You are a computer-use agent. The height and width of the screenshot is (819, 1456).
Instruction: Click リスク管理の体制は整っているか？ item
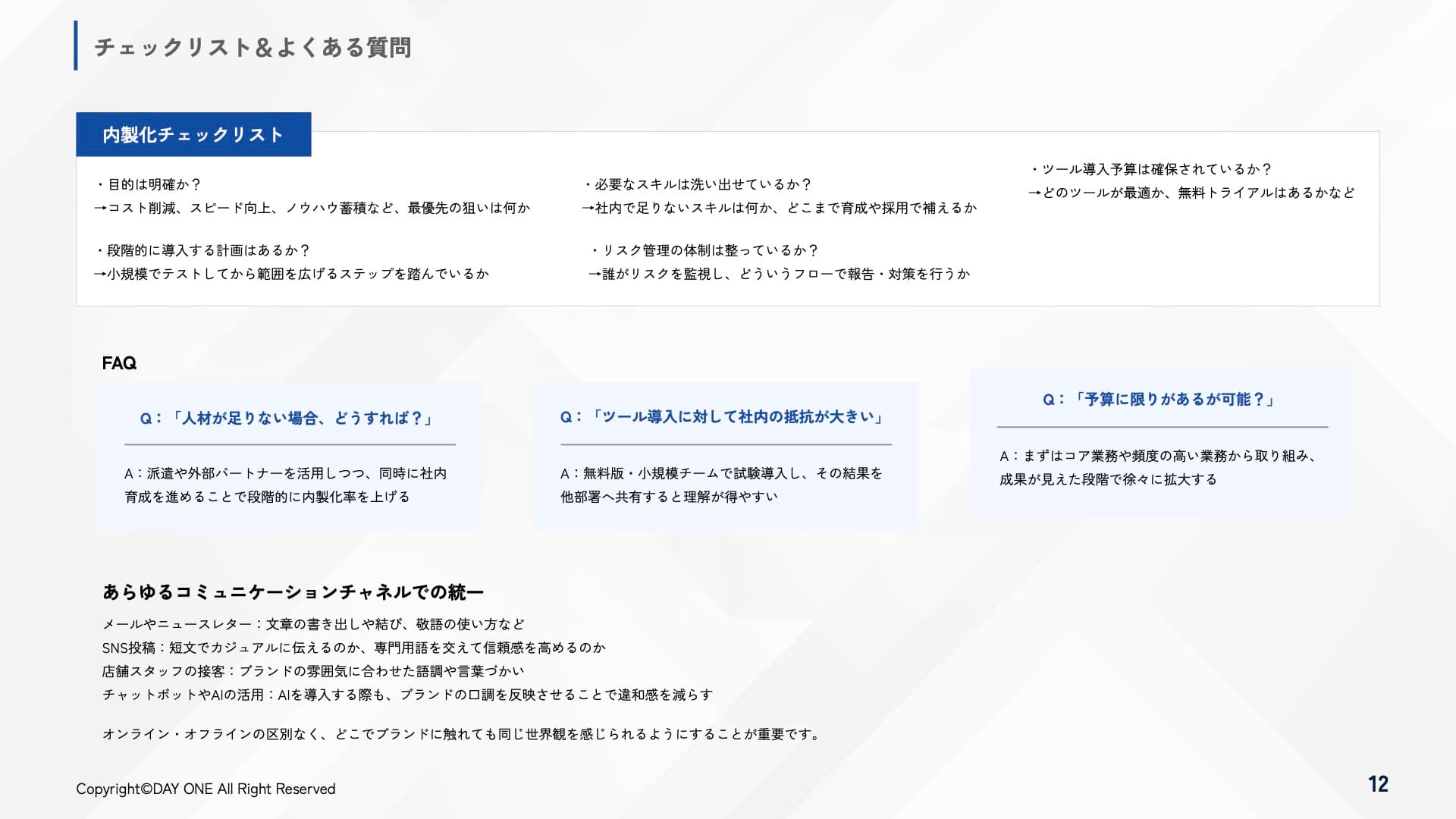[705, 250]
